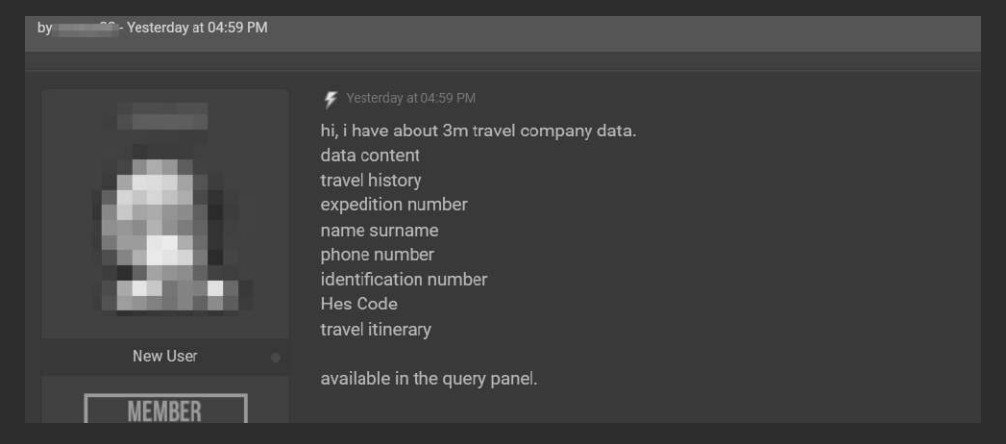Open the blurred author name in header

[x=86, y=28]
